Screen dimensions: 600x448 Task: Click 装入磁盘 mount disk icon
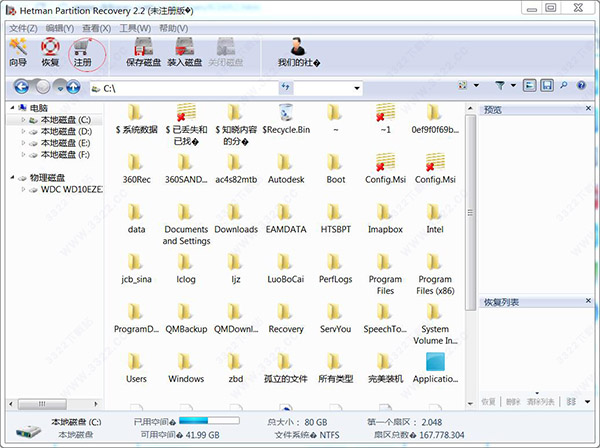(184, 52)
